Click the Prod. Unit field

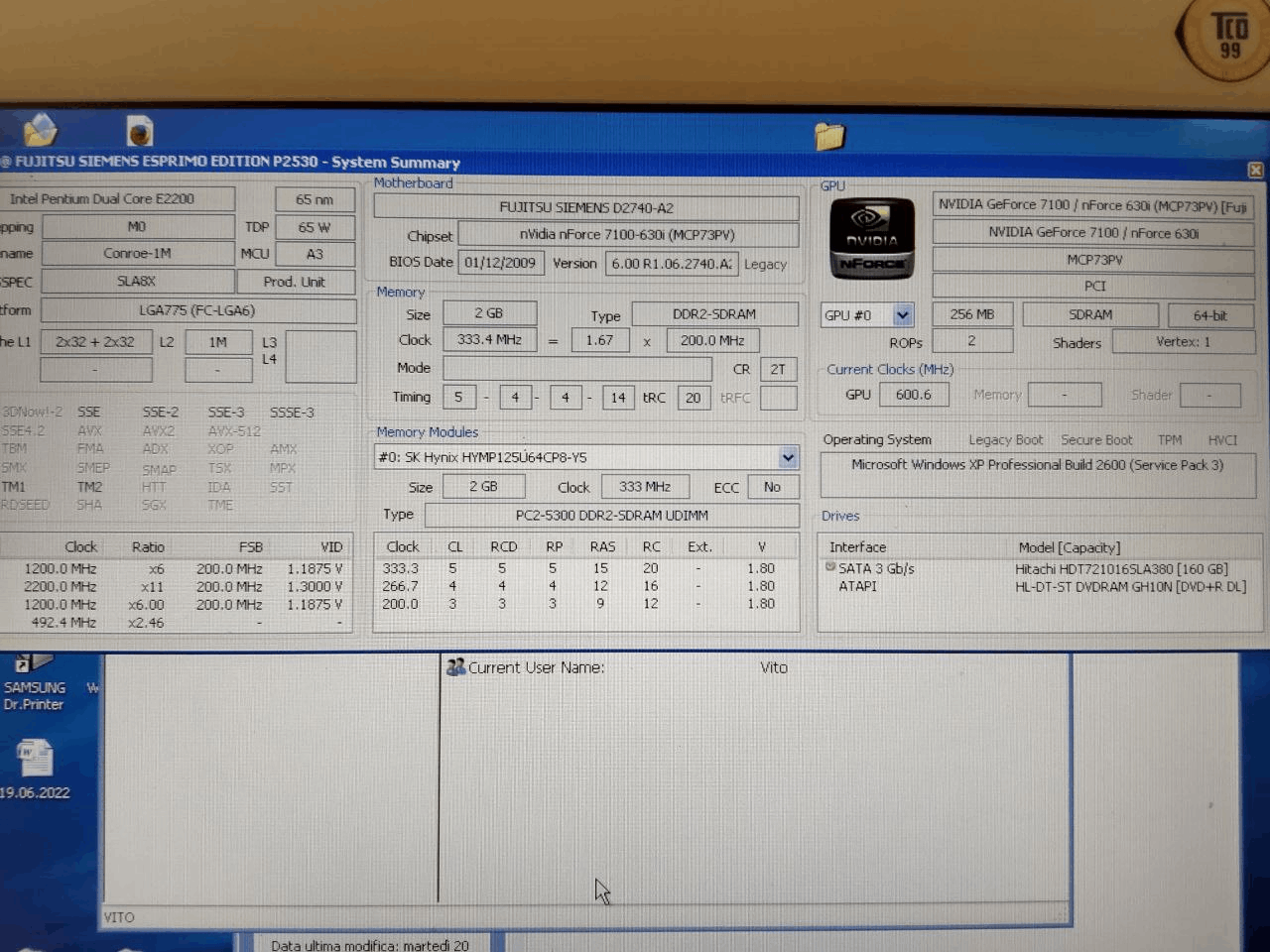295,282
